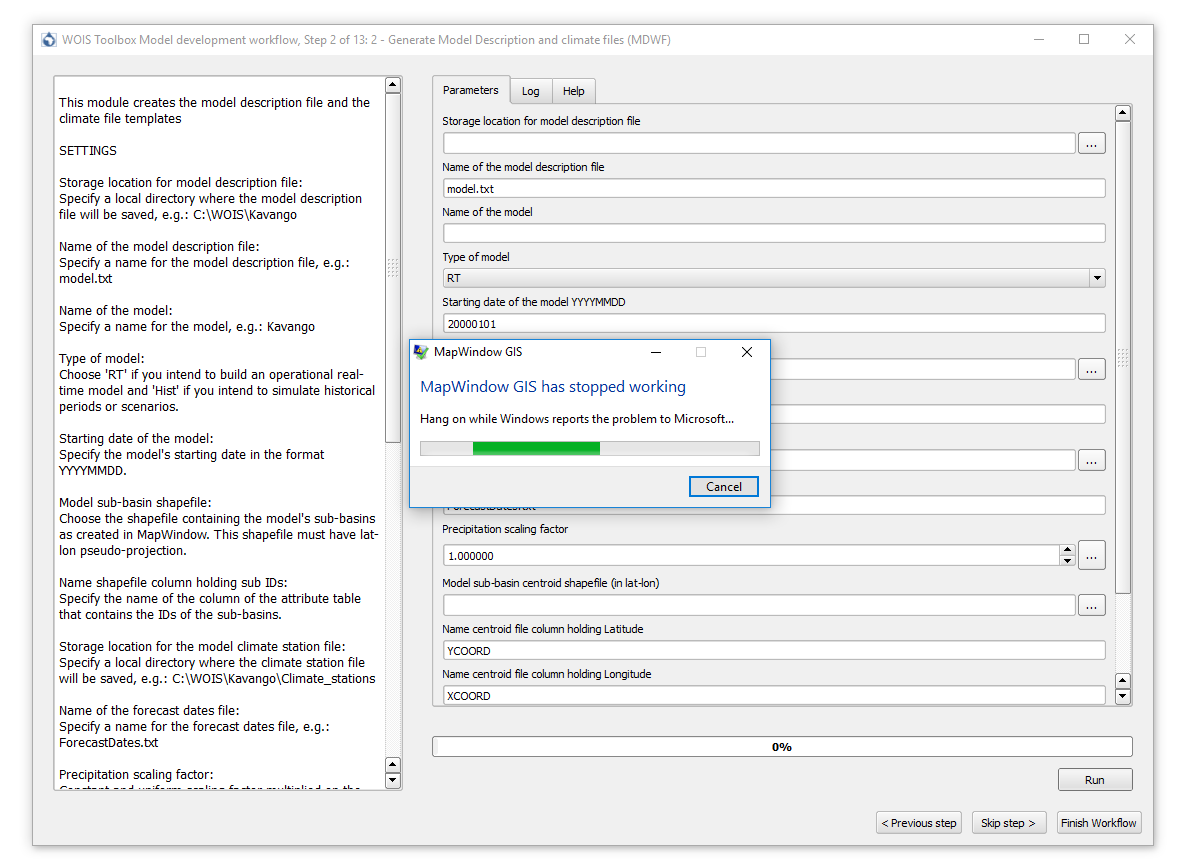This screenshot has height=867, width=1181.
Task: Open the Type of model dropdown
Action: tap(1097, 277)
